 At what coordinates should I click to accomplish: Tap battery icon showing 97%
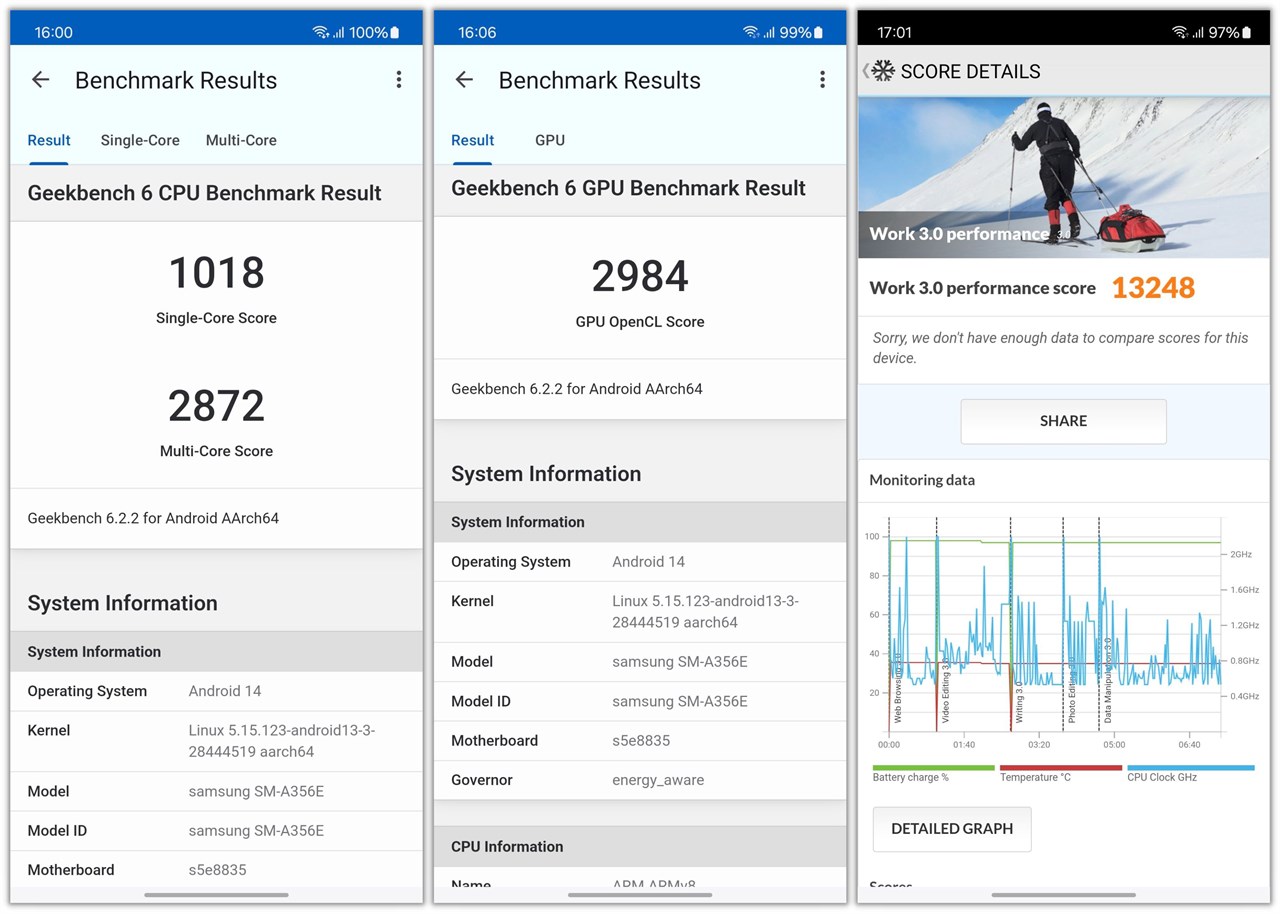pyautogui.click(x=1247, y=33)
